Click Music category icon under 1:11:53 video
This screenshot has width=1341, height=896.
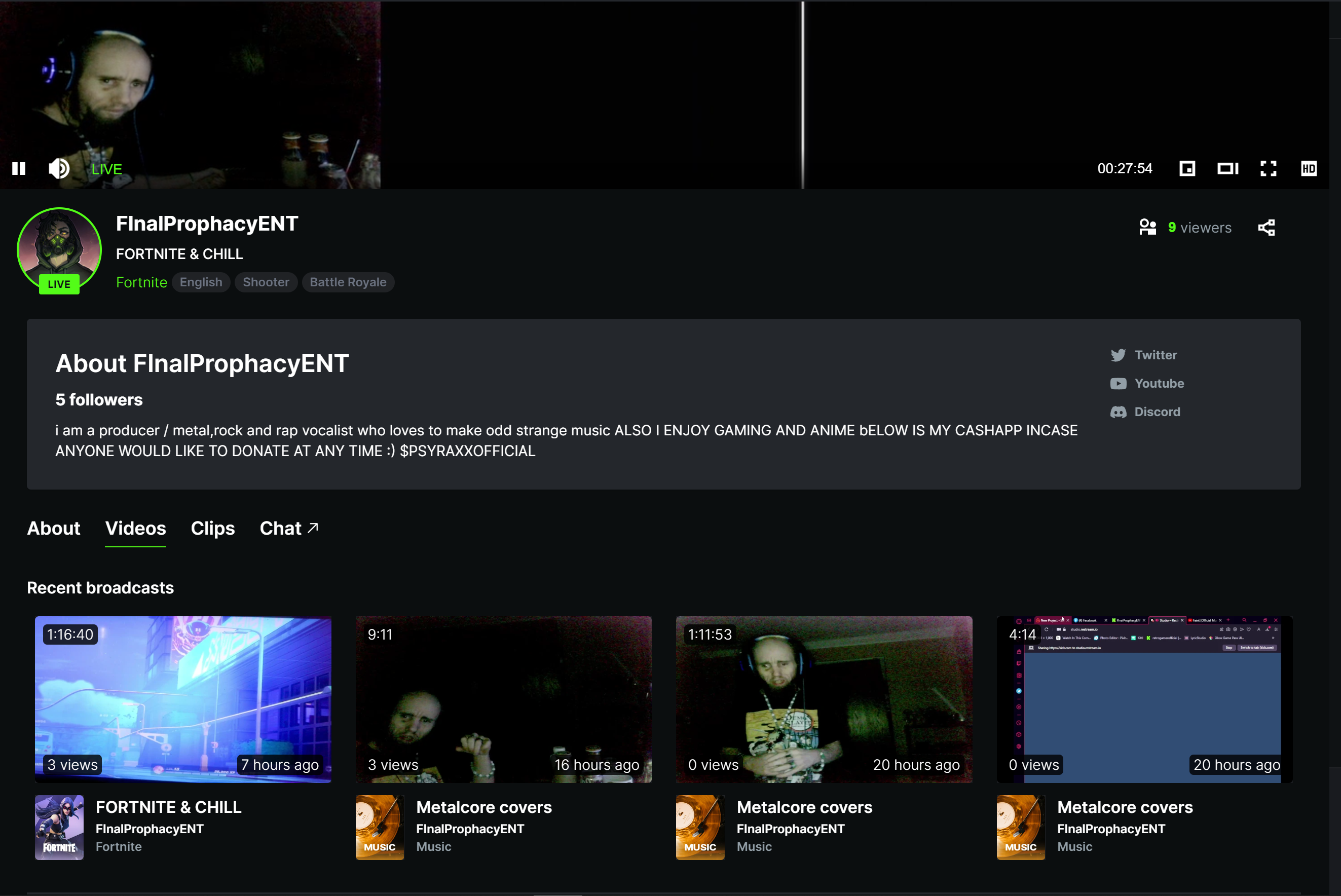coord(700,828)
